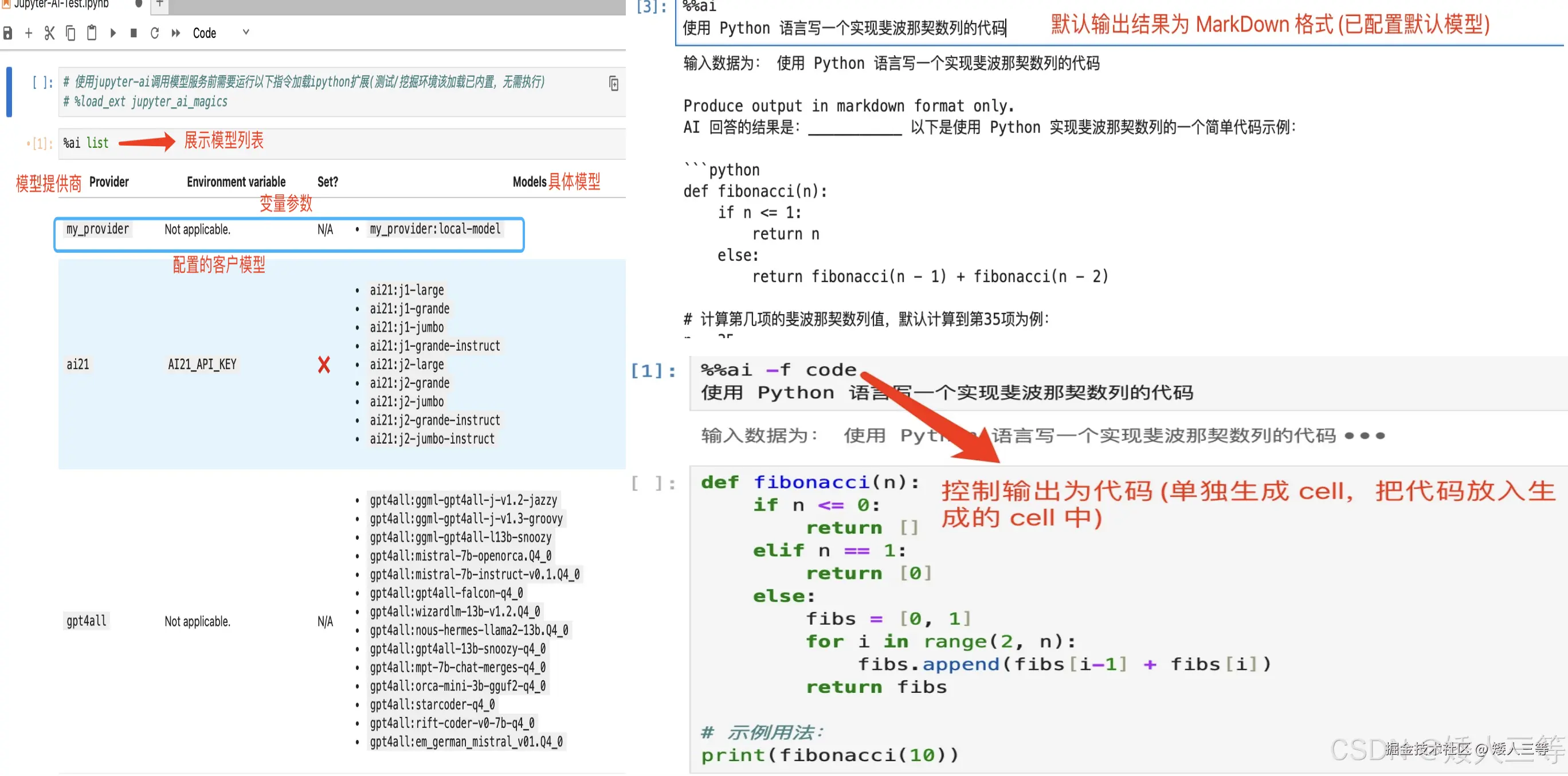This screenshot has width=1568, height=776.
Task: Copy the selected cell via the toolbar
Action: 70,33
